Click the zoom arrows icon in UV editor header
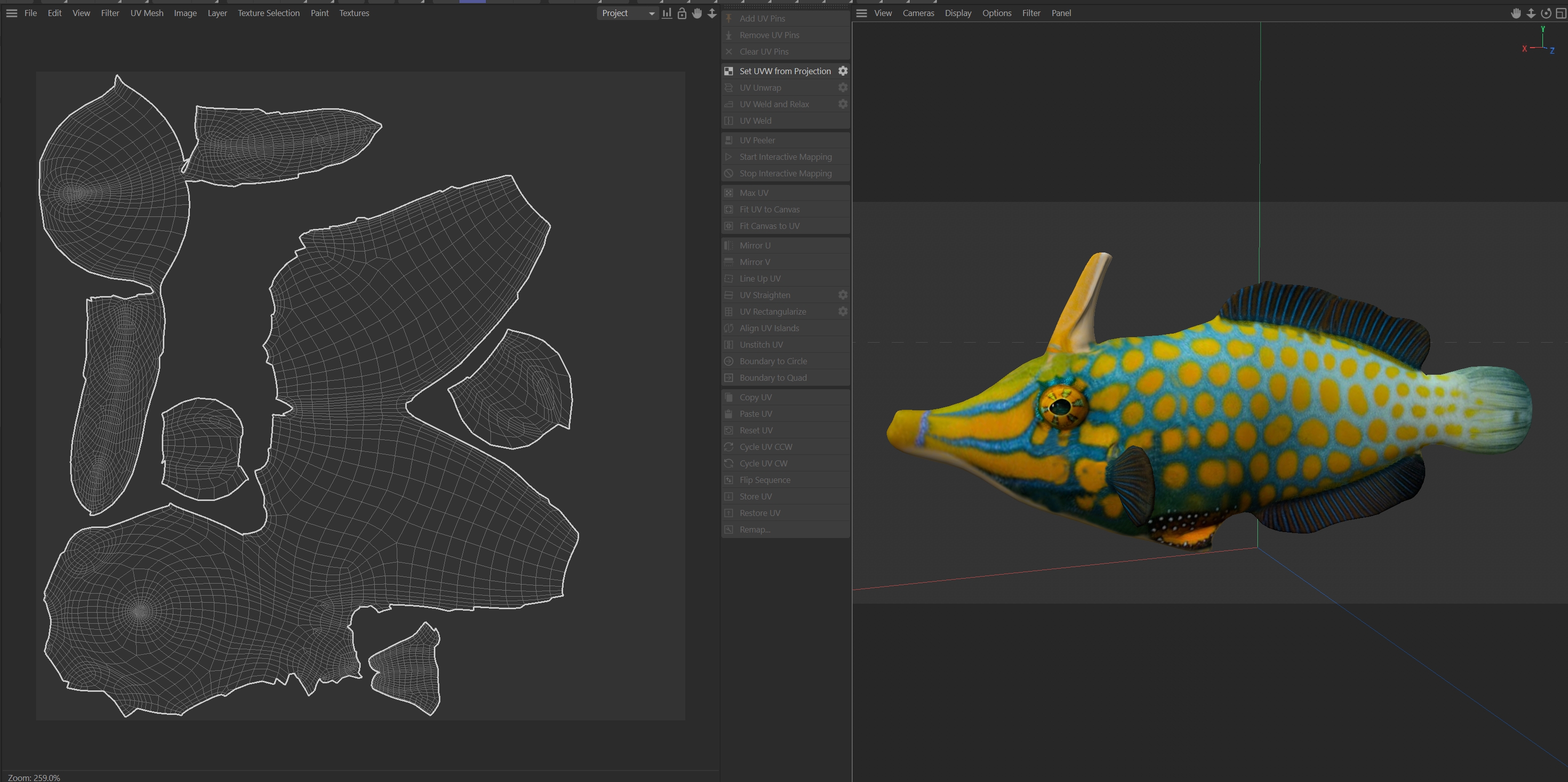1568x782 pixels. [711, 14]
